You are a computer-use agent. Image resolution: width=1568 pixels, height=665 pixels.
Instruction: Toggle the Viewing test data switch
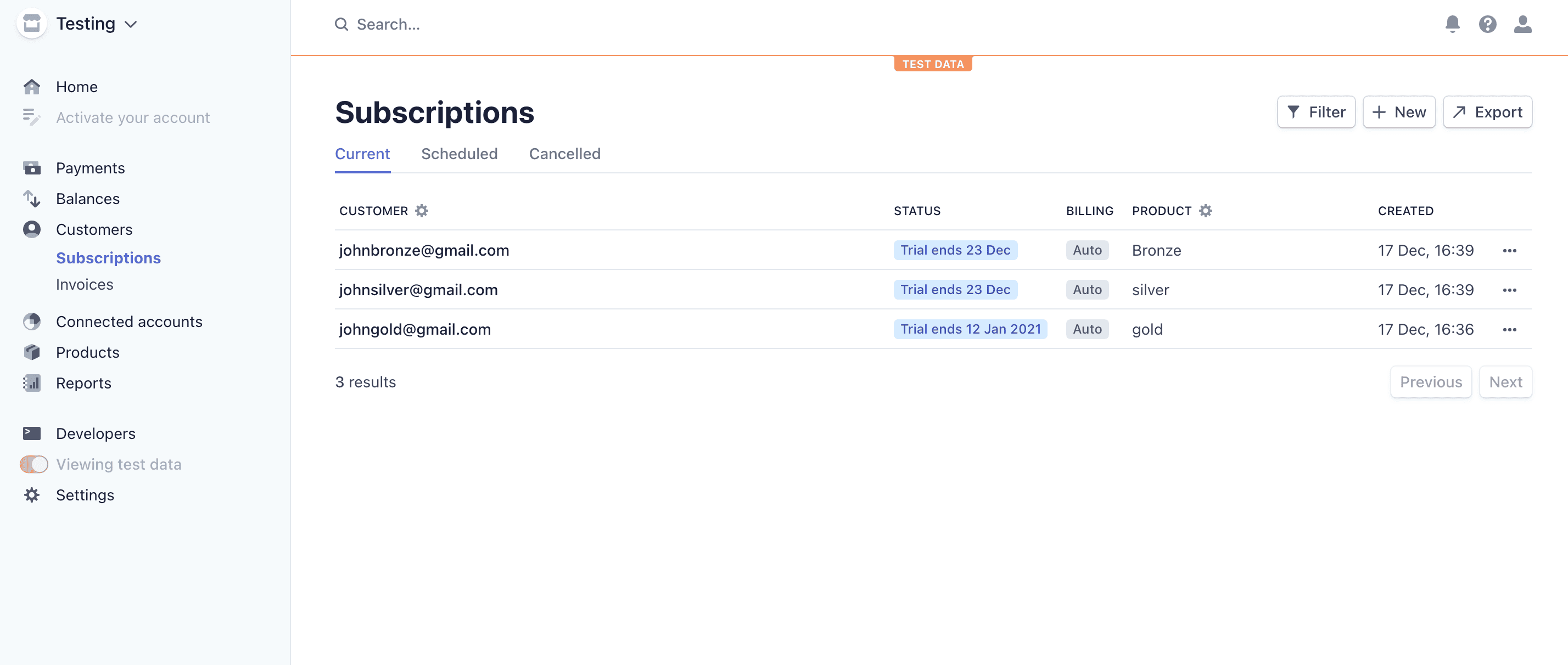point(34,464)
